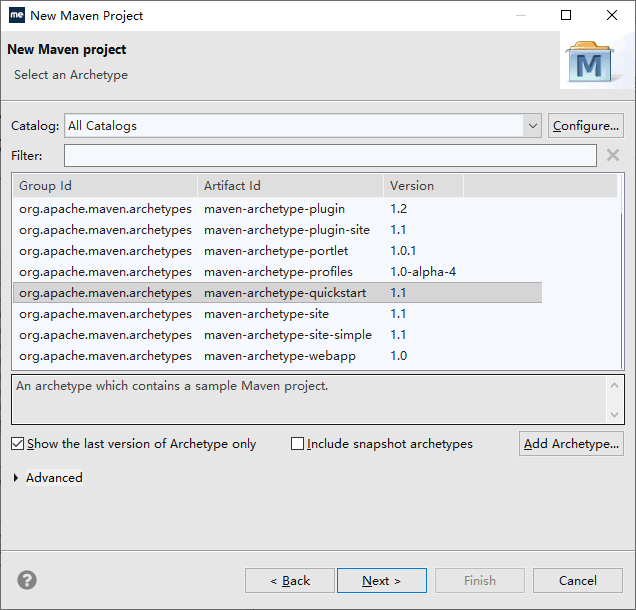Open the Catalog dropdown list

pyautogui.click(x=533, y=126)
